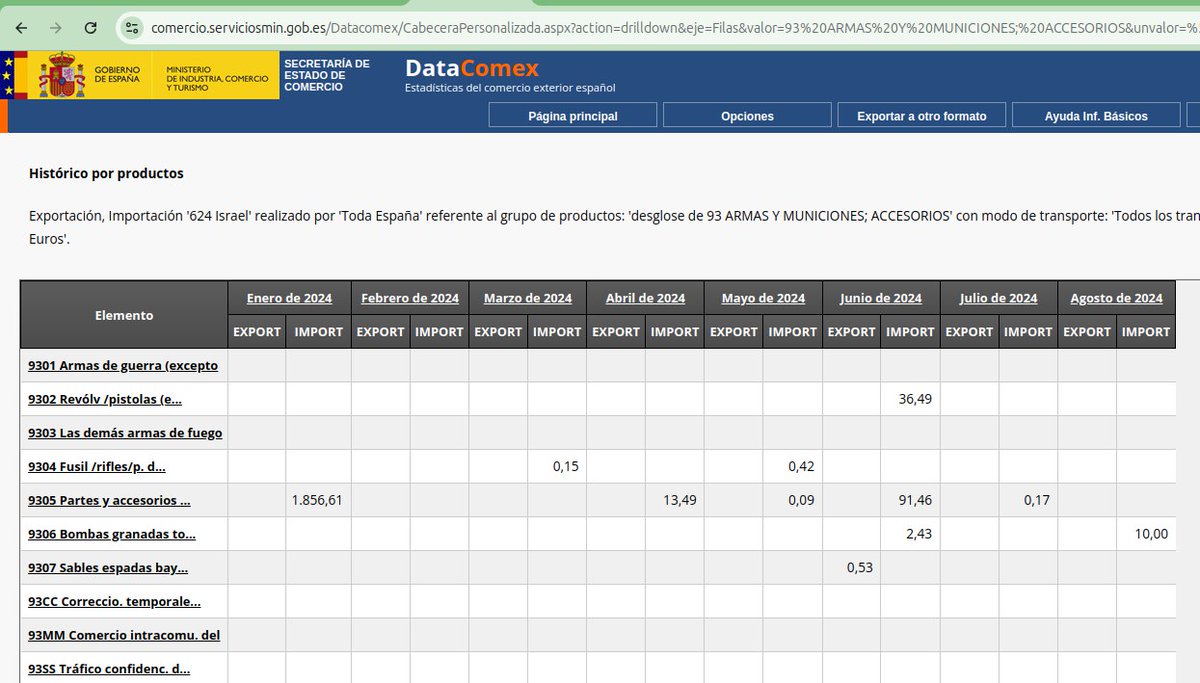Select the 10,00 value in Agosto
Screen dimensions: 1200x683
[x=1146, y=534]
